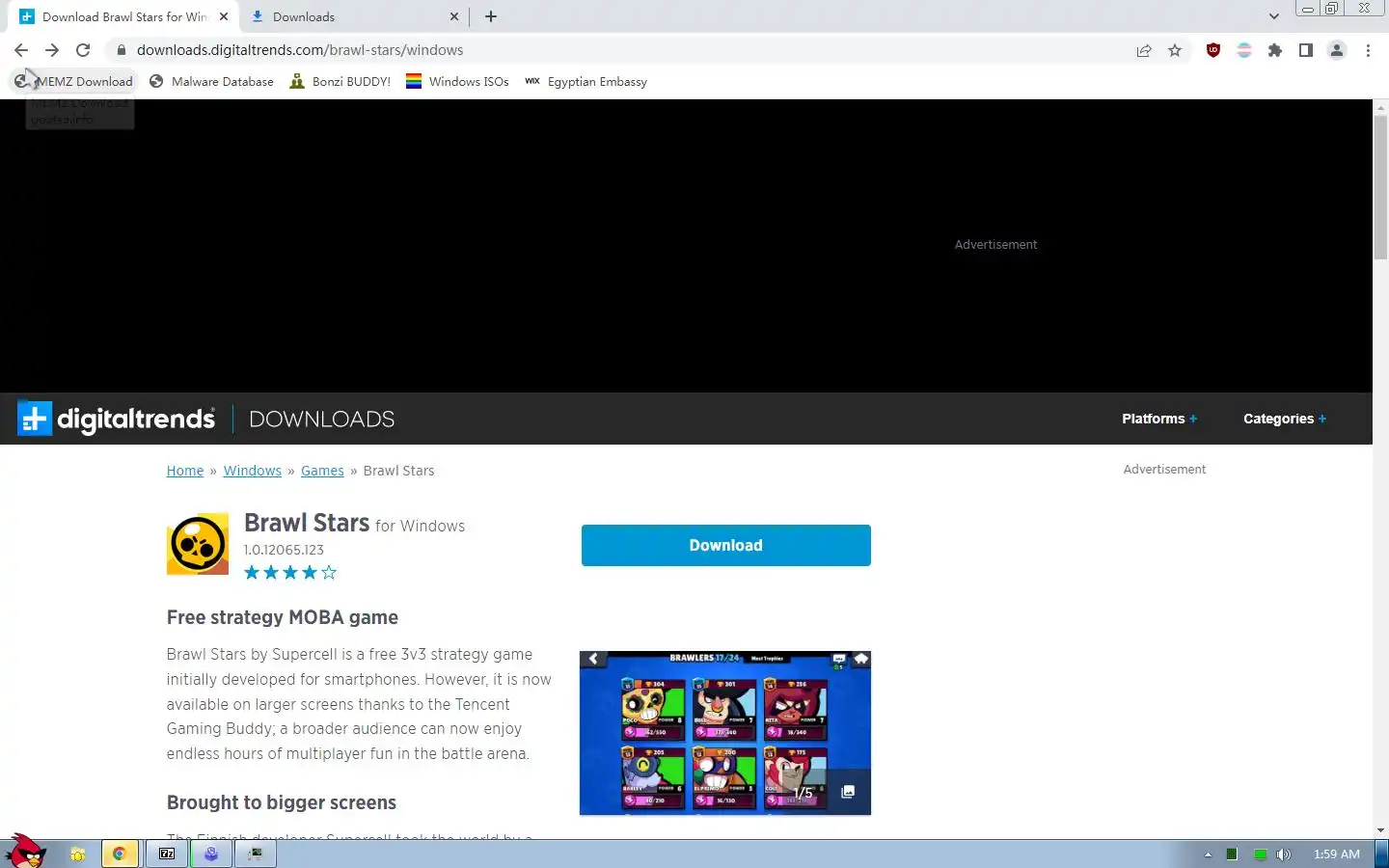Close the Download Brawl Stars tab
The height and width of the screenshot is (868, 1389).
pyautogui.click(x=224, y=16)
